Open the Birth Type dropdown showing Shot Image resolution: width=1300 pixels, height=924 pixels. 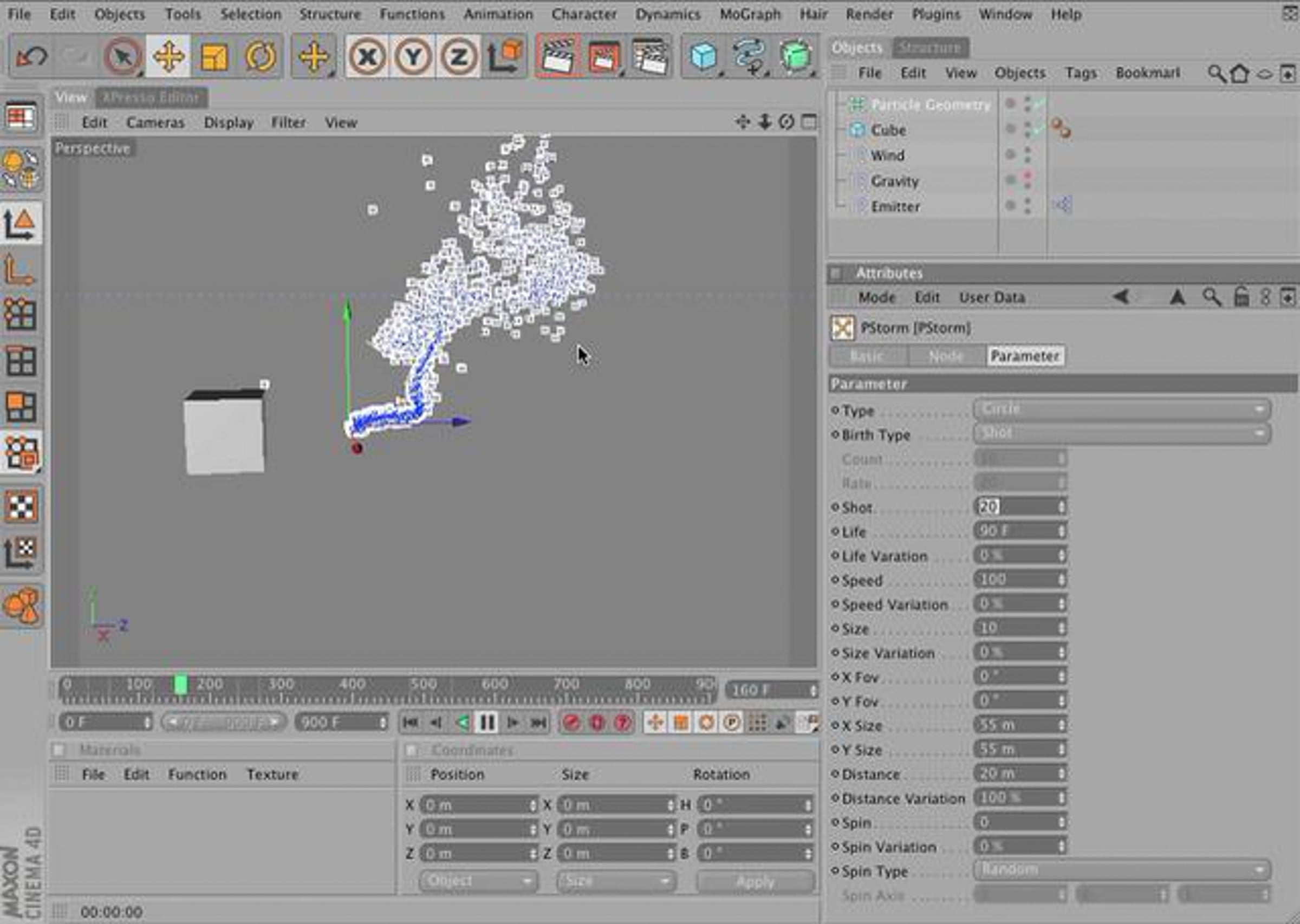pos(1121,433)
